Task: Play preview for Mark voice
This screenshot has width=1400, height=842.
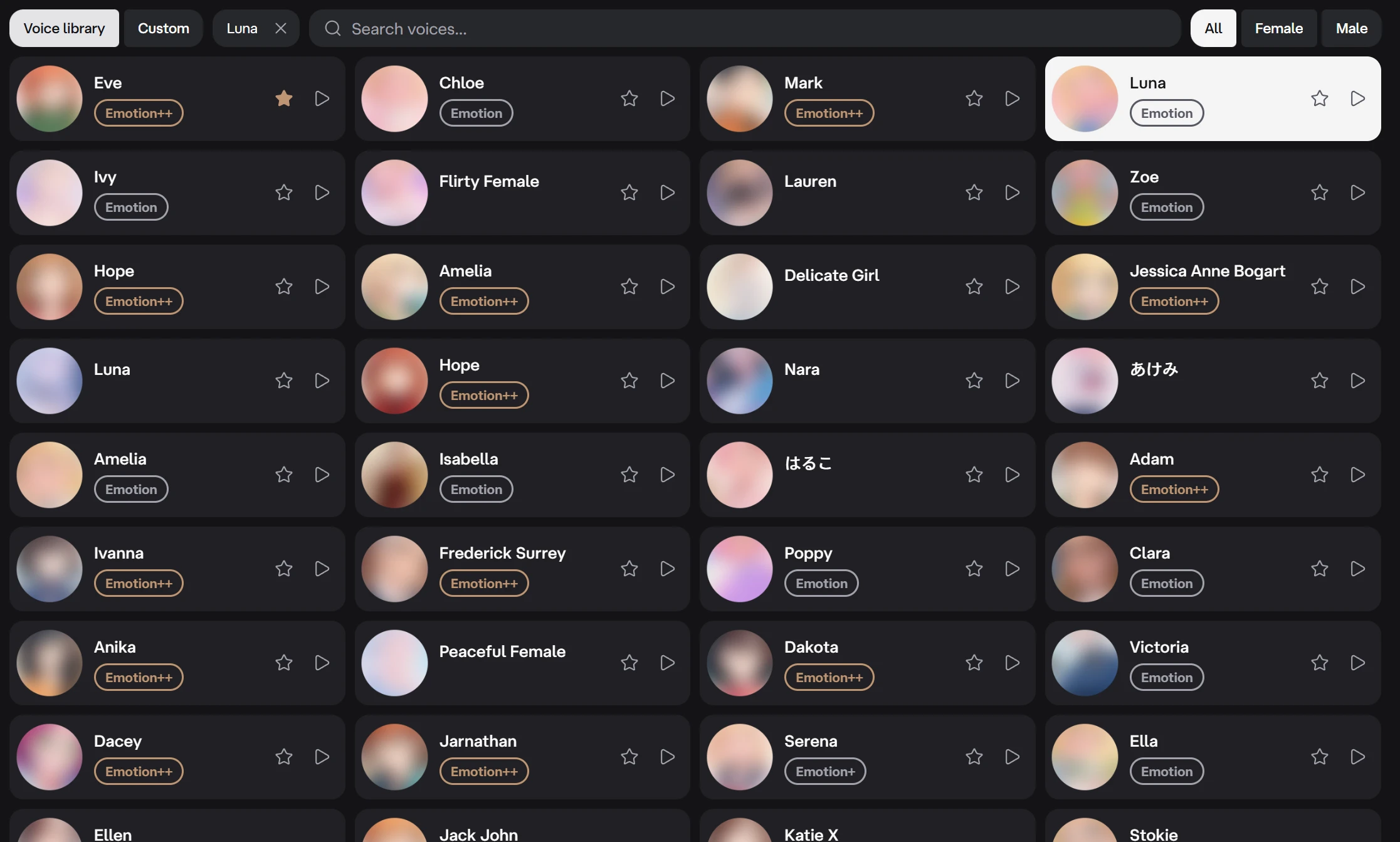Action: point(1013,98)
